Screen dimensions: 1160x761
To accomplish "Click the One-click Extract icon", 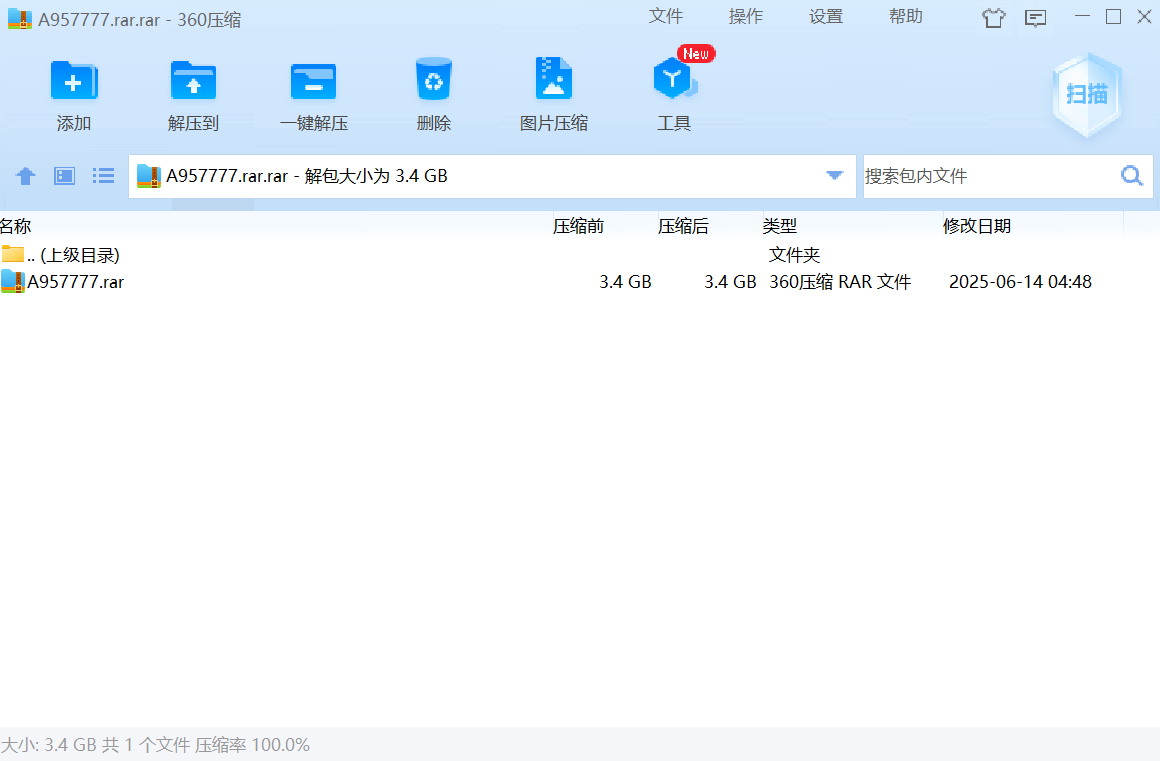I will pyautogui.click(x=313, y=82).
